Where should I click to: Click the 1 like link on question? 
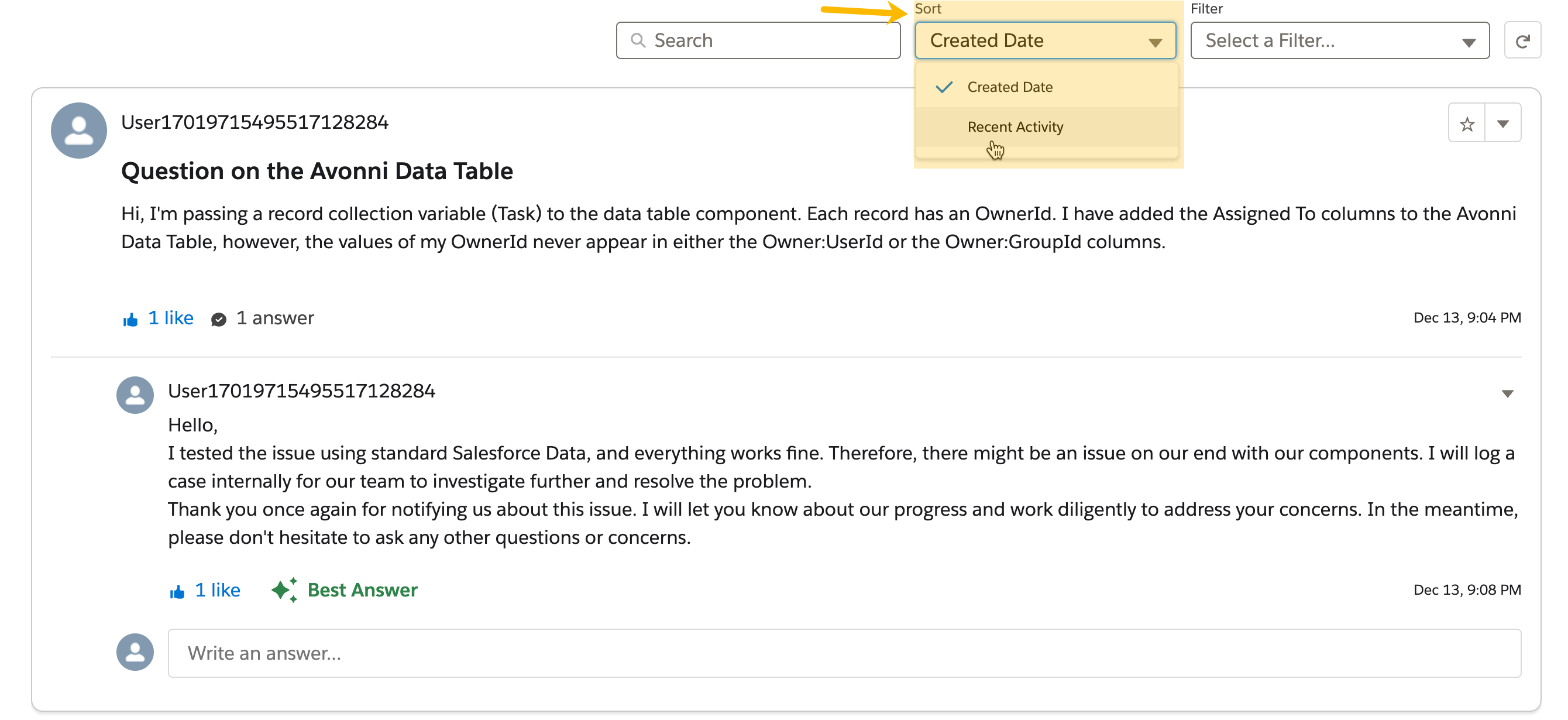170,318
